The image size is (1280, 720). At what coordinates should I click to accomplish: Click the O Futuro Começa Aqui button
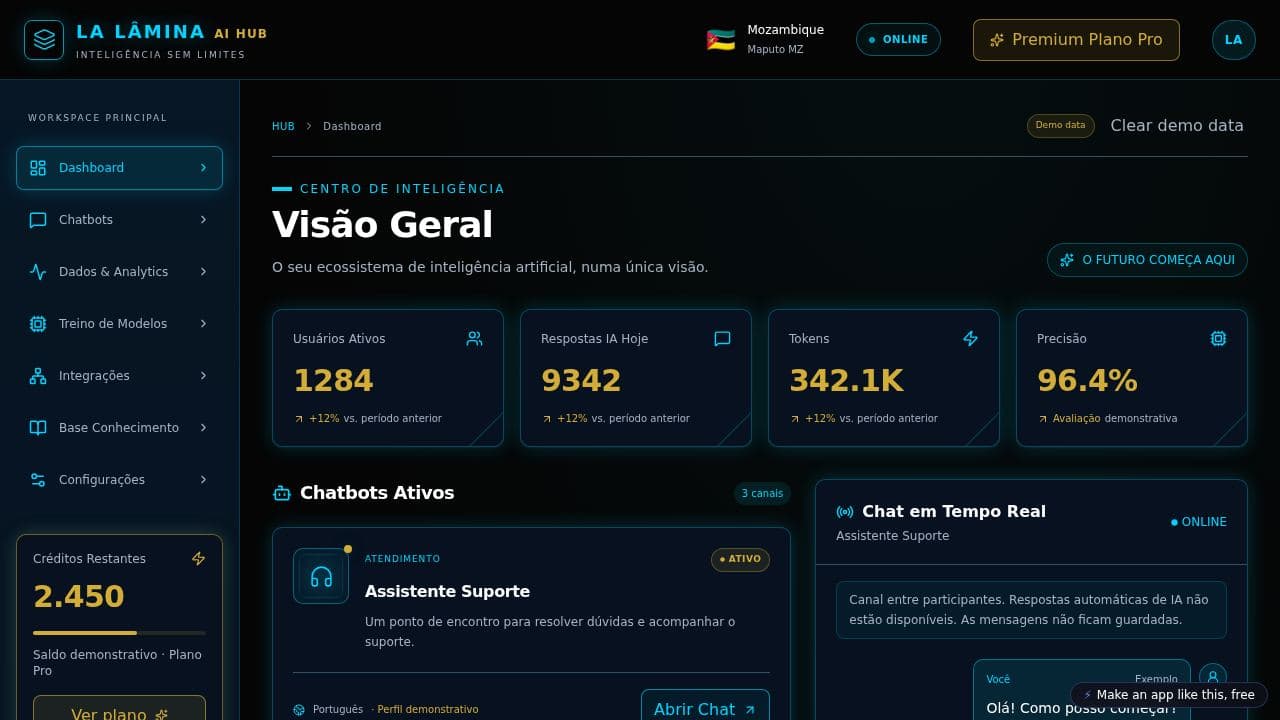coord(1147,260)
